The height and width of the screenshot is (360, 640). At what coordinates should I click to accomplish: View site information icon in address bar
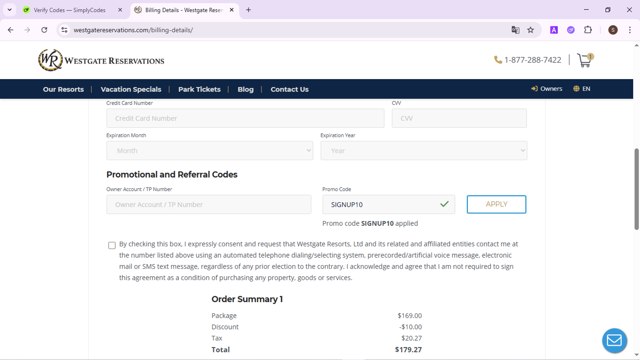[x=64, y=30]
